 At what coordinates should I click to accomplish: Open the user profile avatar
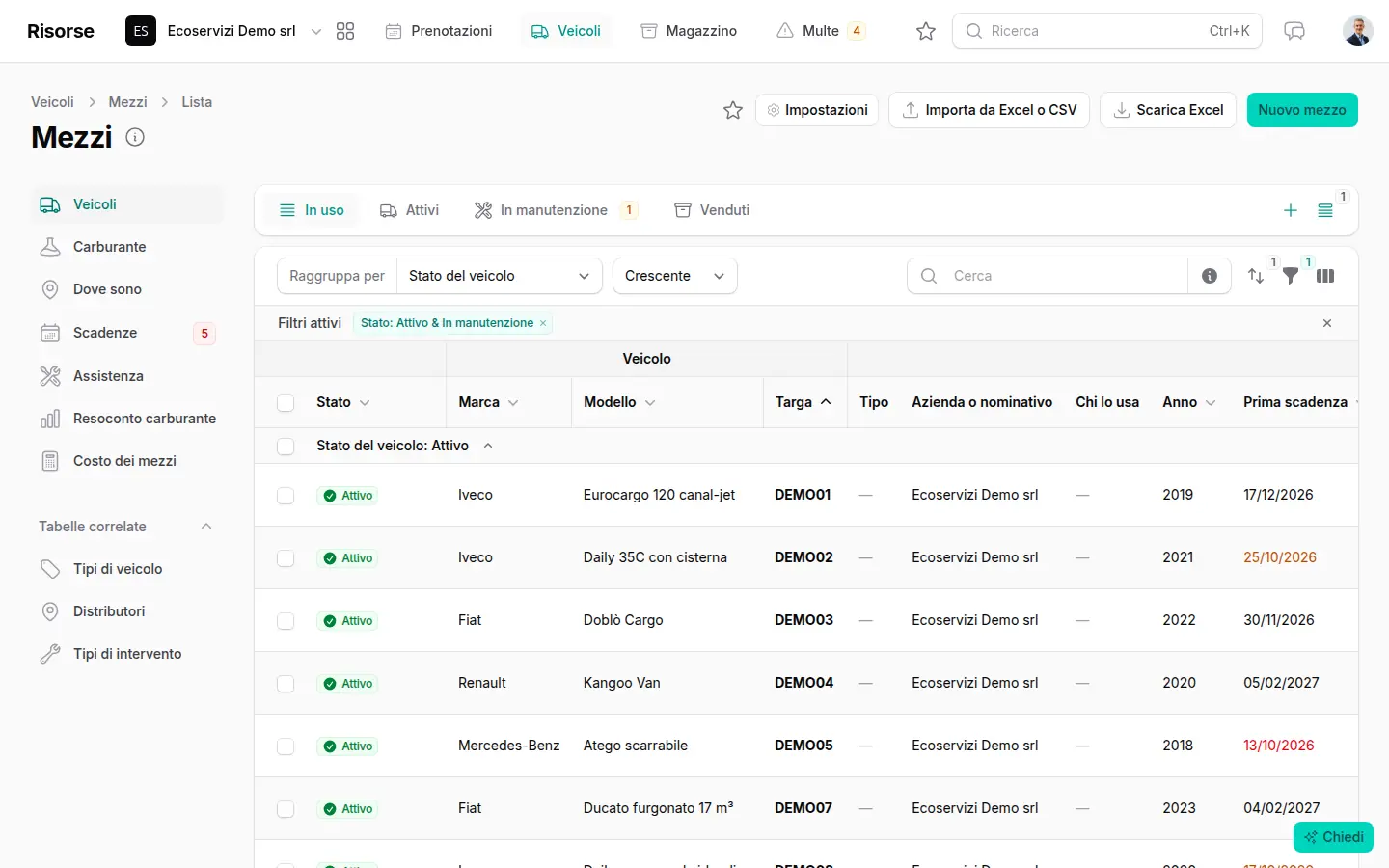coord(1358,31)
